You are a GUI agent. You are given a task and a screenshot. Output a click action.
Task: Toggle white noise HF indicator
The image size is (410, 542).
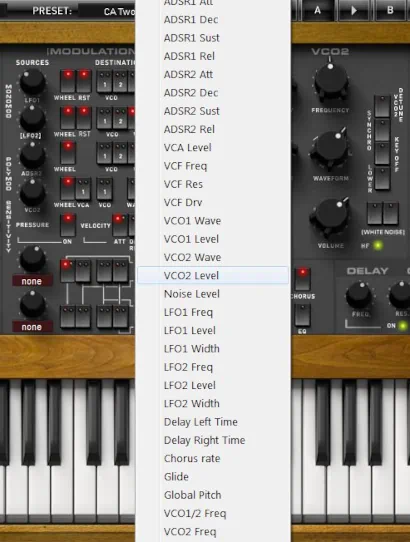378,246
